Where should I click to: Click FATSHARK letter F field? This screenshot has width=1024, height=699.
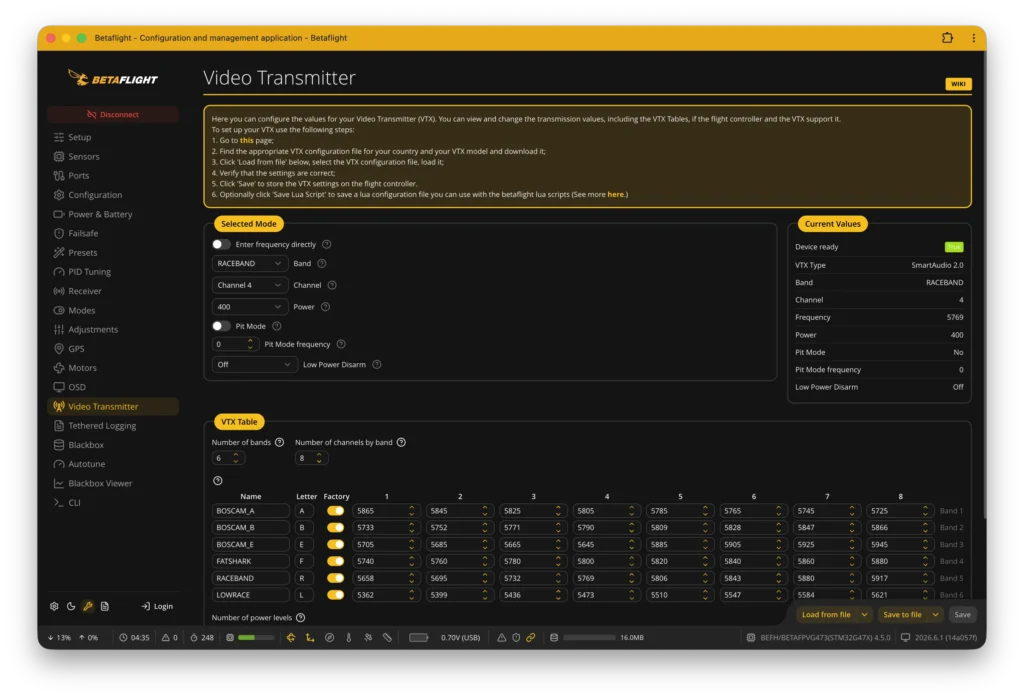click(304, 561)
